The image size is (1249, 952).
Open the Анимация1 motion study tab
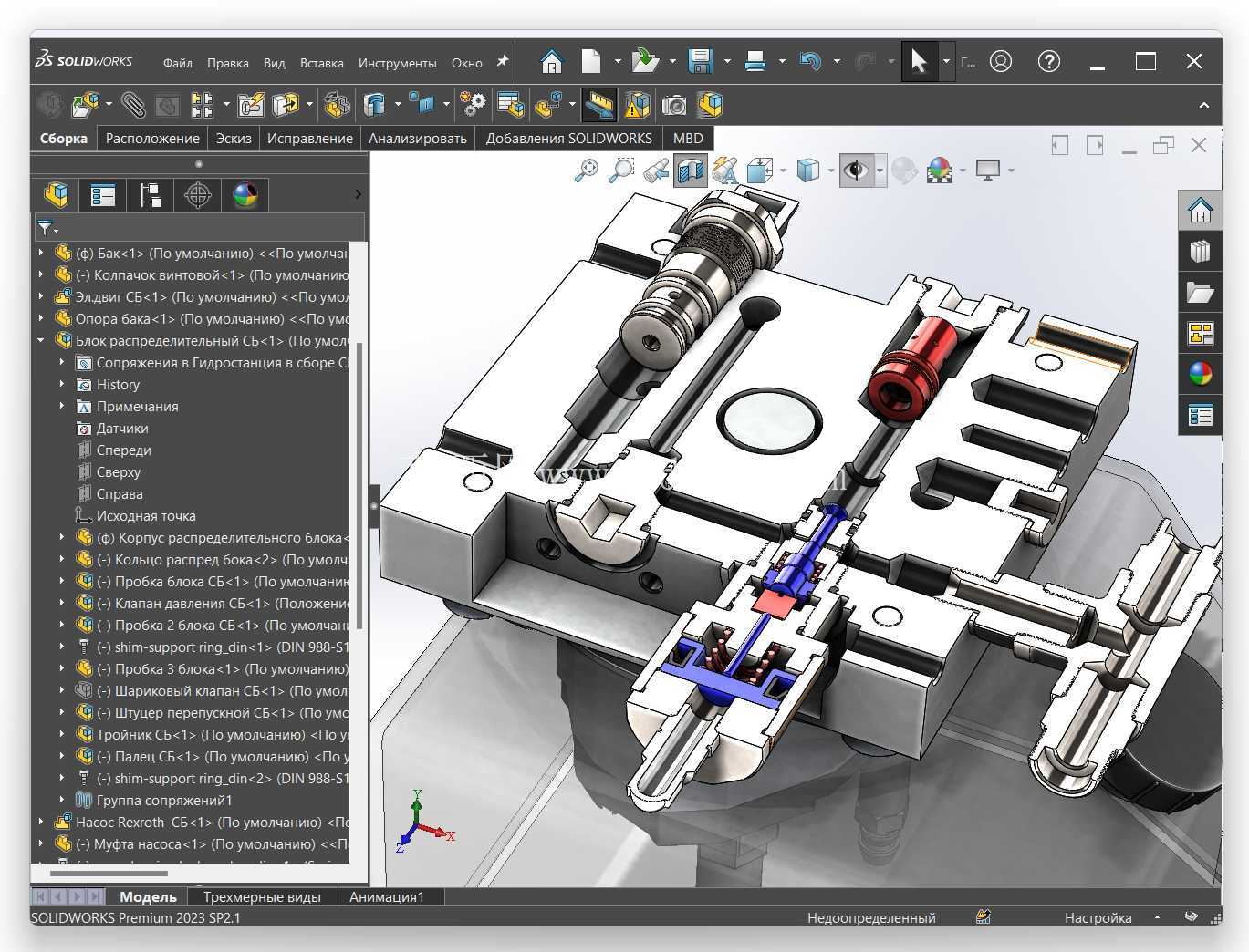[x=387, y=896]
